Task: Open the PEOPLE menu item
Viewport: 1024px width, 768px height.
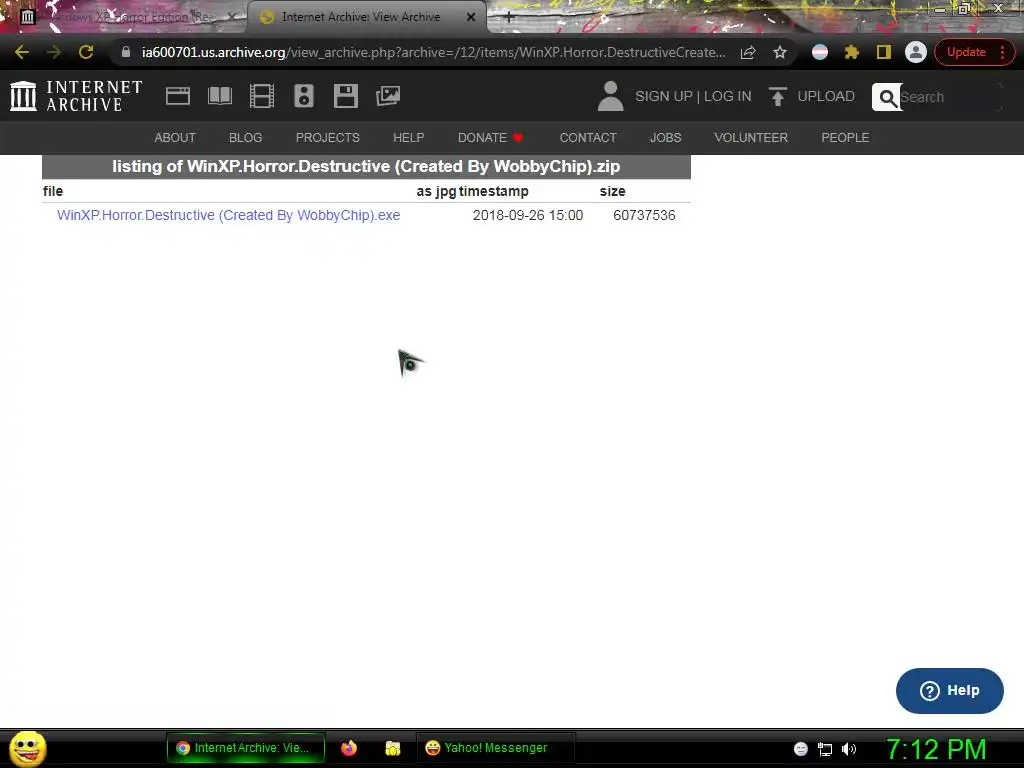Action: tap(845, 138)
